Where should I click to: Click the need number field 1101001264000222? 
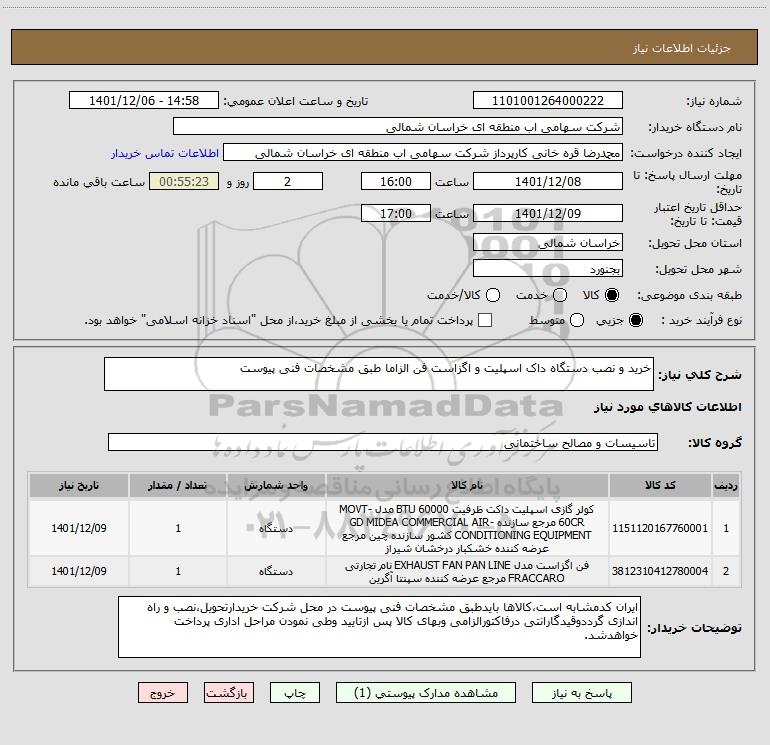point(548,100)
